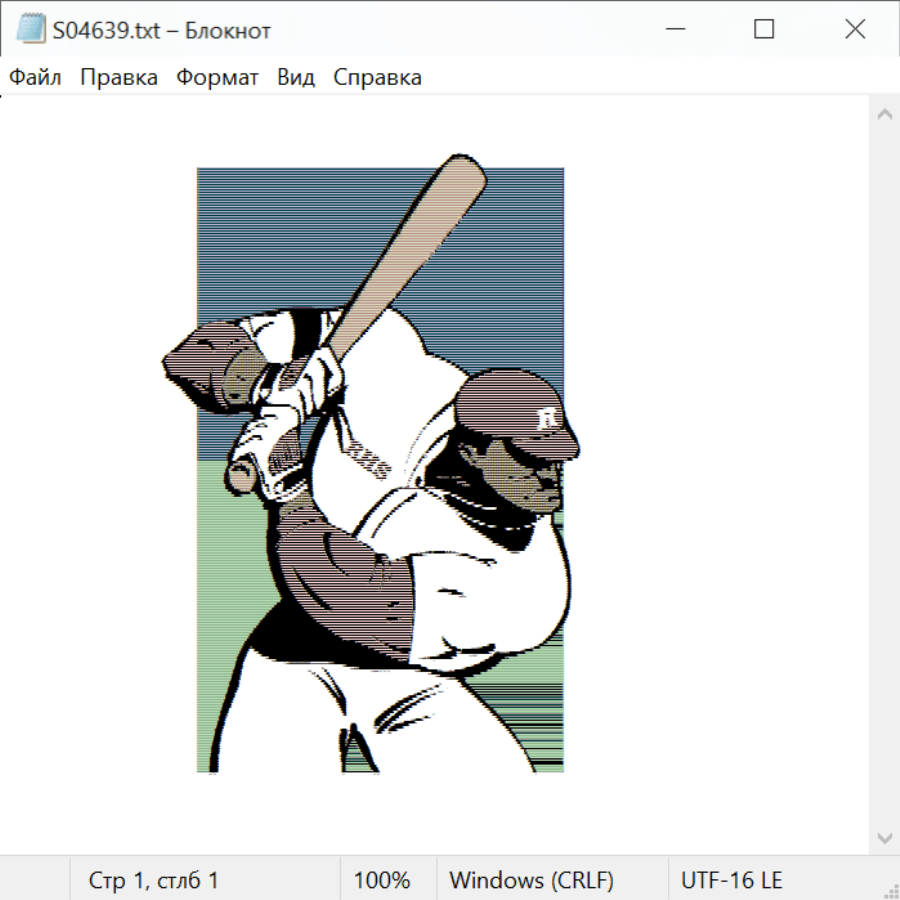Click the Windows (CRLF) status field
Screen dimensions: 900x900
(531, 881)
